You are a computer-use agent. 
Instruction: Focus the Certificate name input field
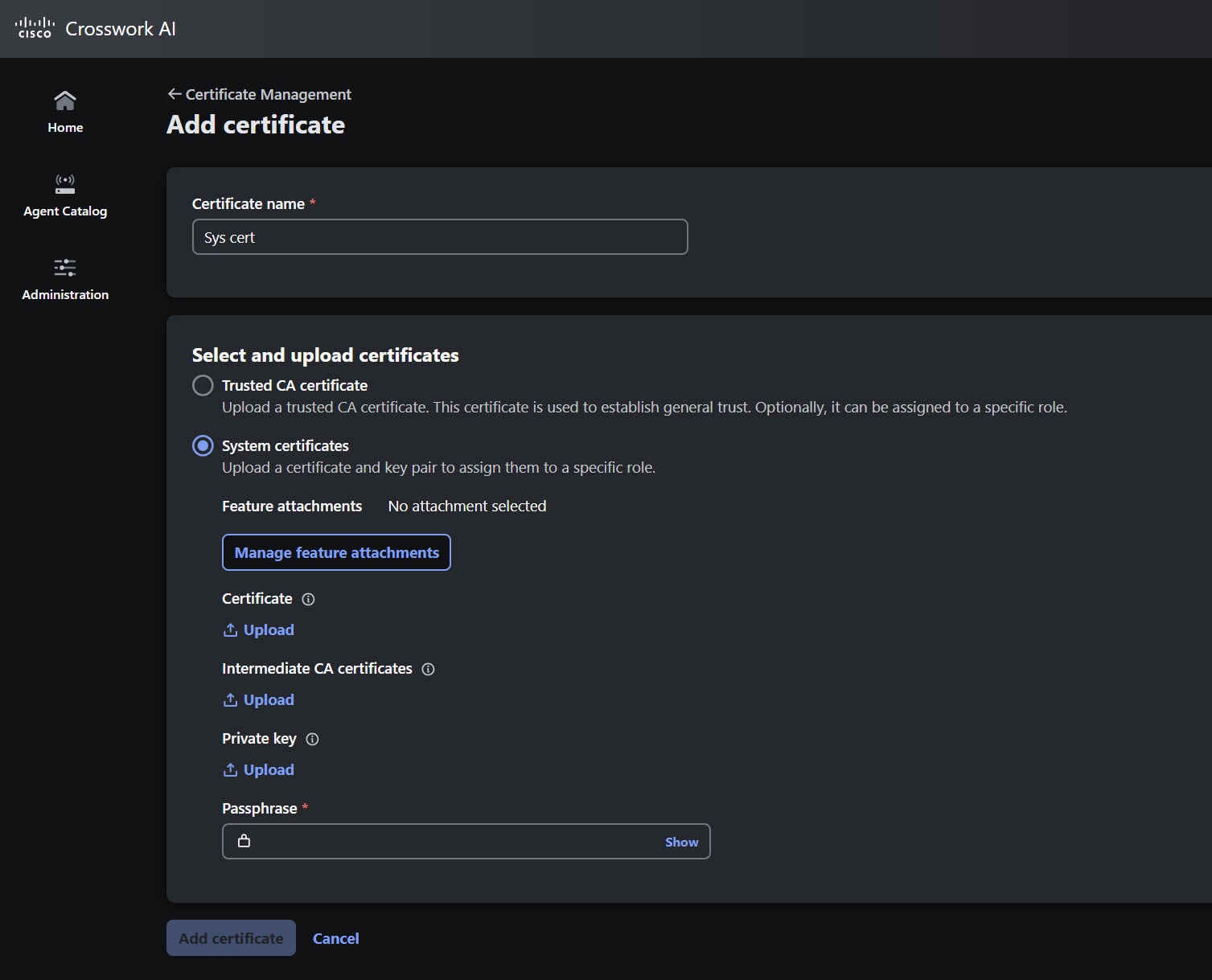[440, 237]
